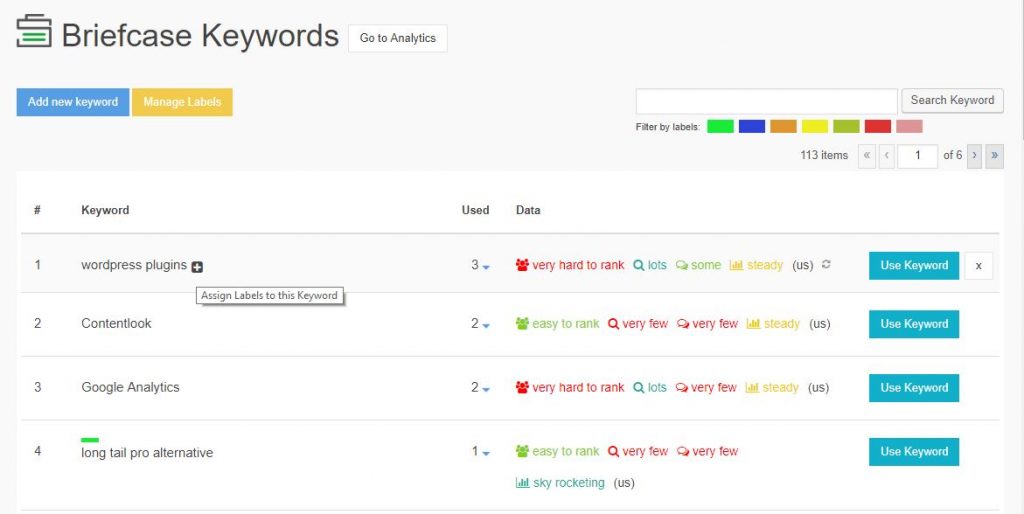Screen dimensions: 1024x514
Task: Click the red people icon in Google Analytics row
Action: coord(522,387)
